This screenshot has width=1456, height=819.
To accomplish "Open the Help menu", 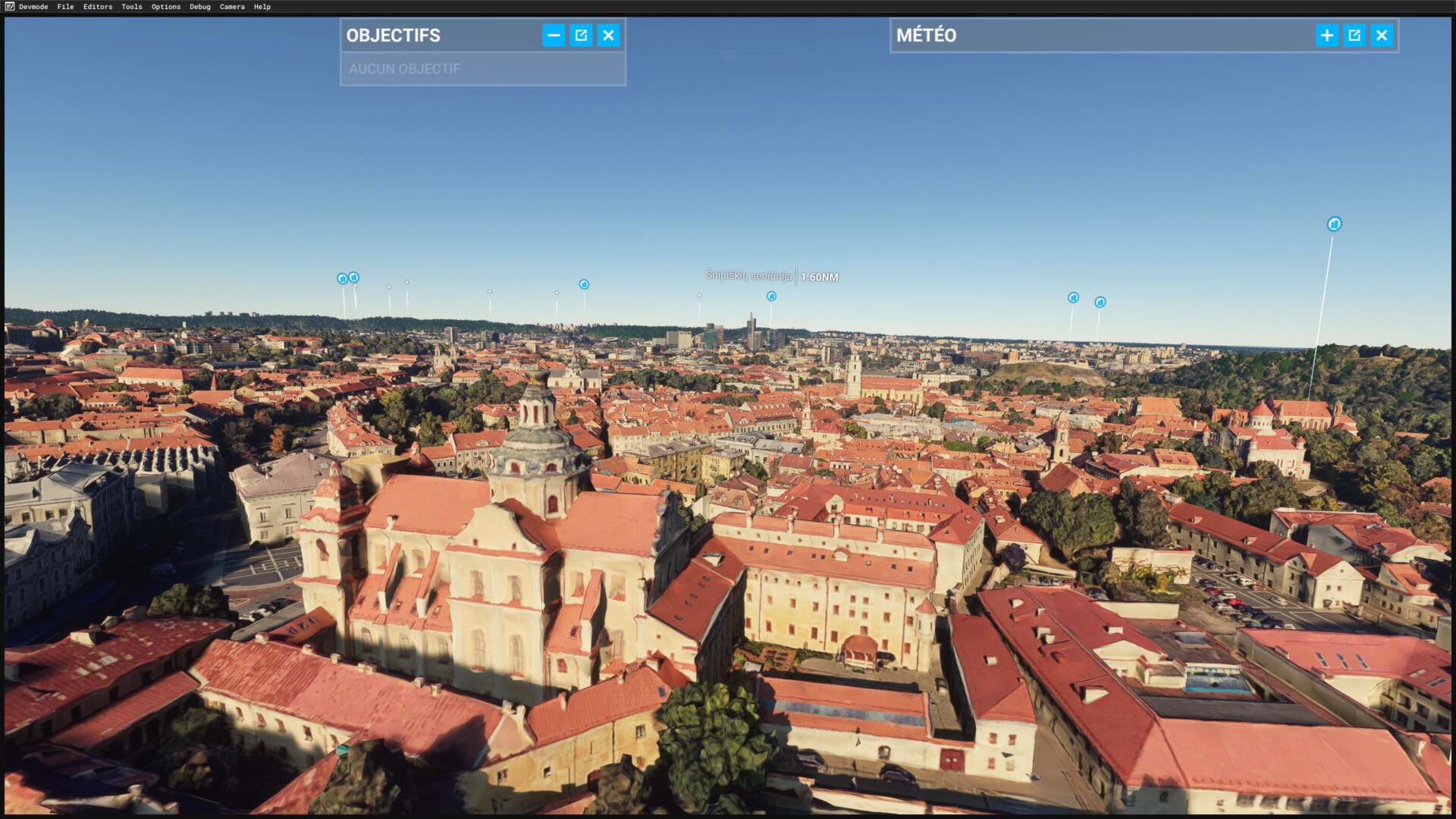I will pyautogui.click(x=262, y=7).
